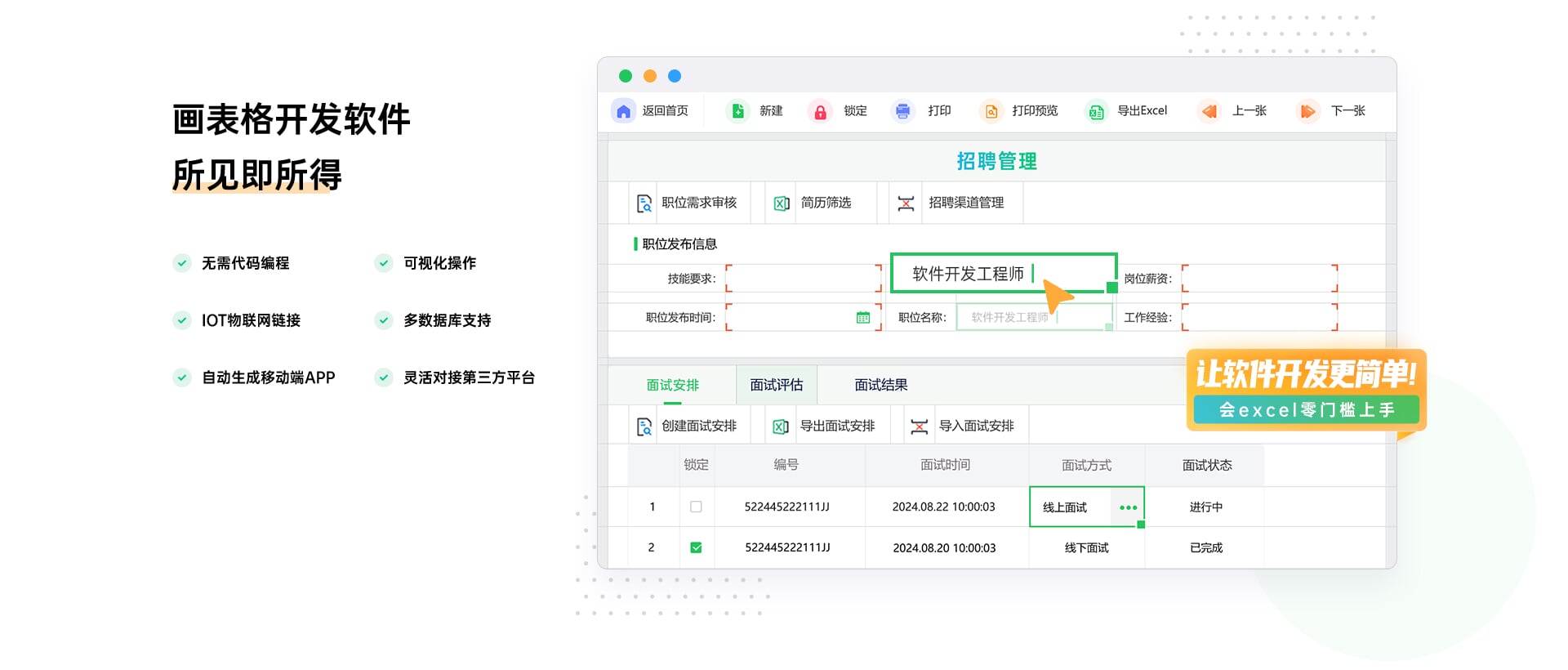Click the 新建 new document icon
Viewport: 1568px width, 670px height.
[x=738, y=111]
